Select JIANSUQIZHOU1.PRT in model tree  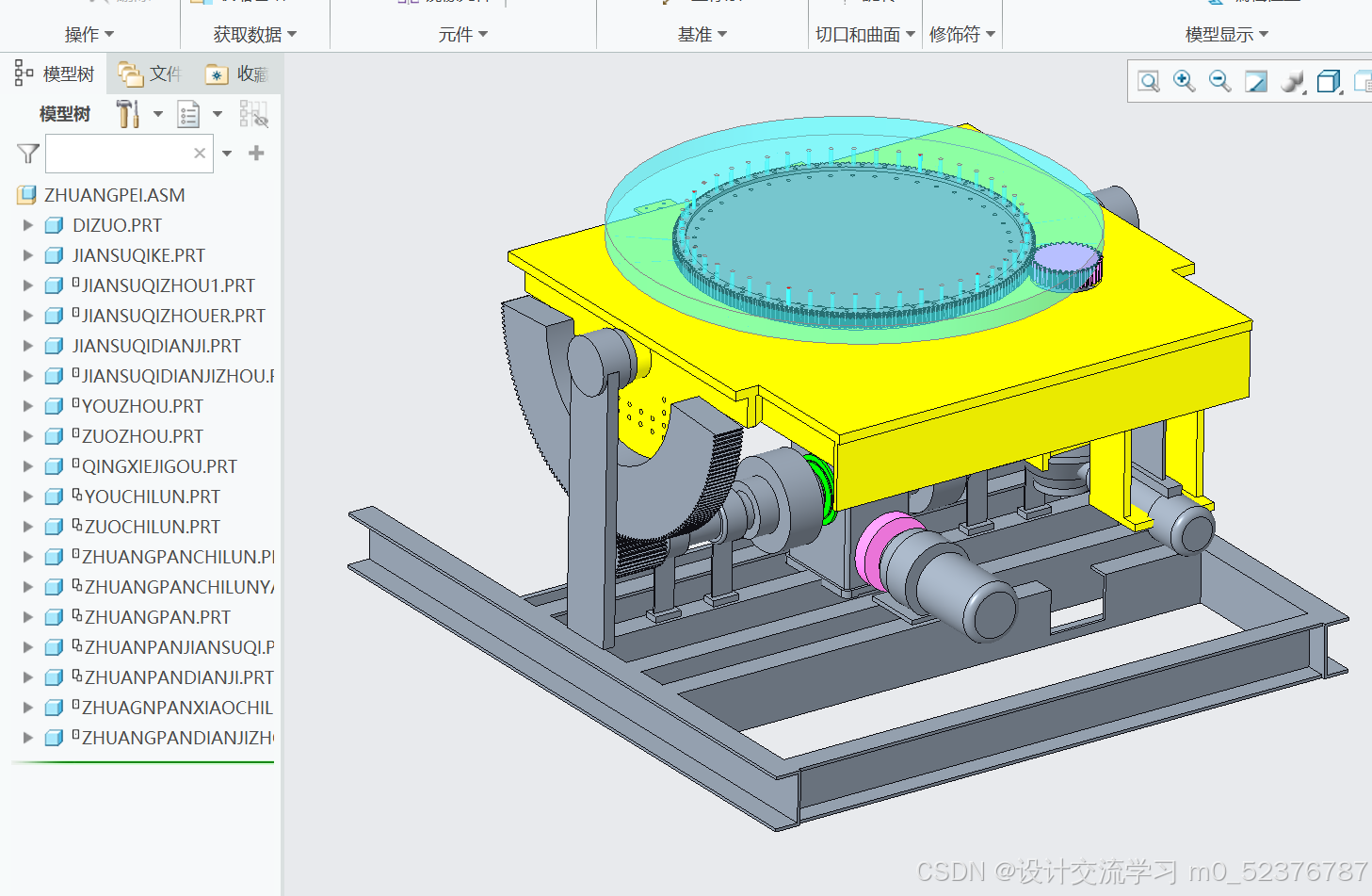168,285
